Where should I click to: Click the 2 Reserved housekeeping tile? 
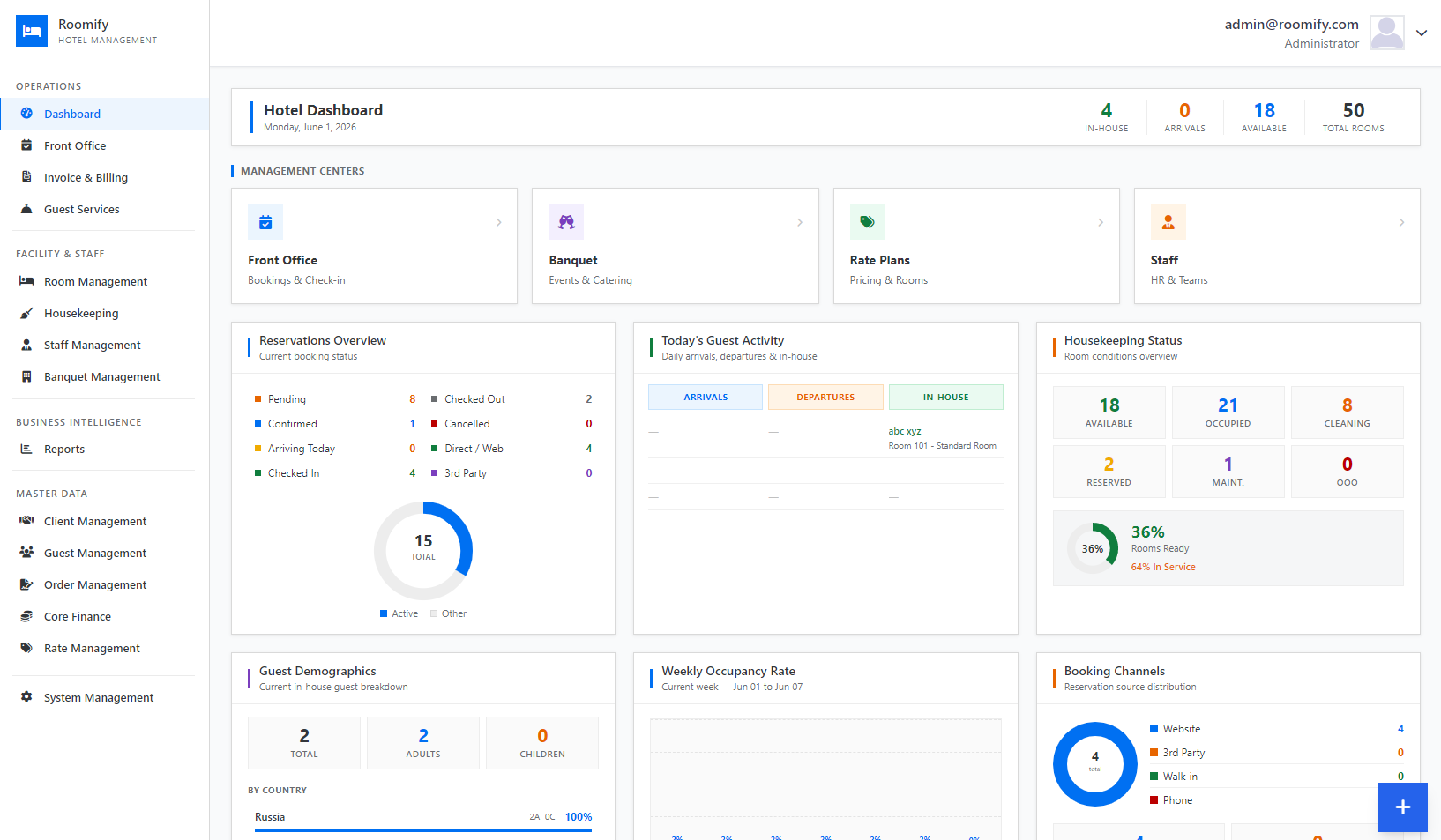click(1109, 472)
